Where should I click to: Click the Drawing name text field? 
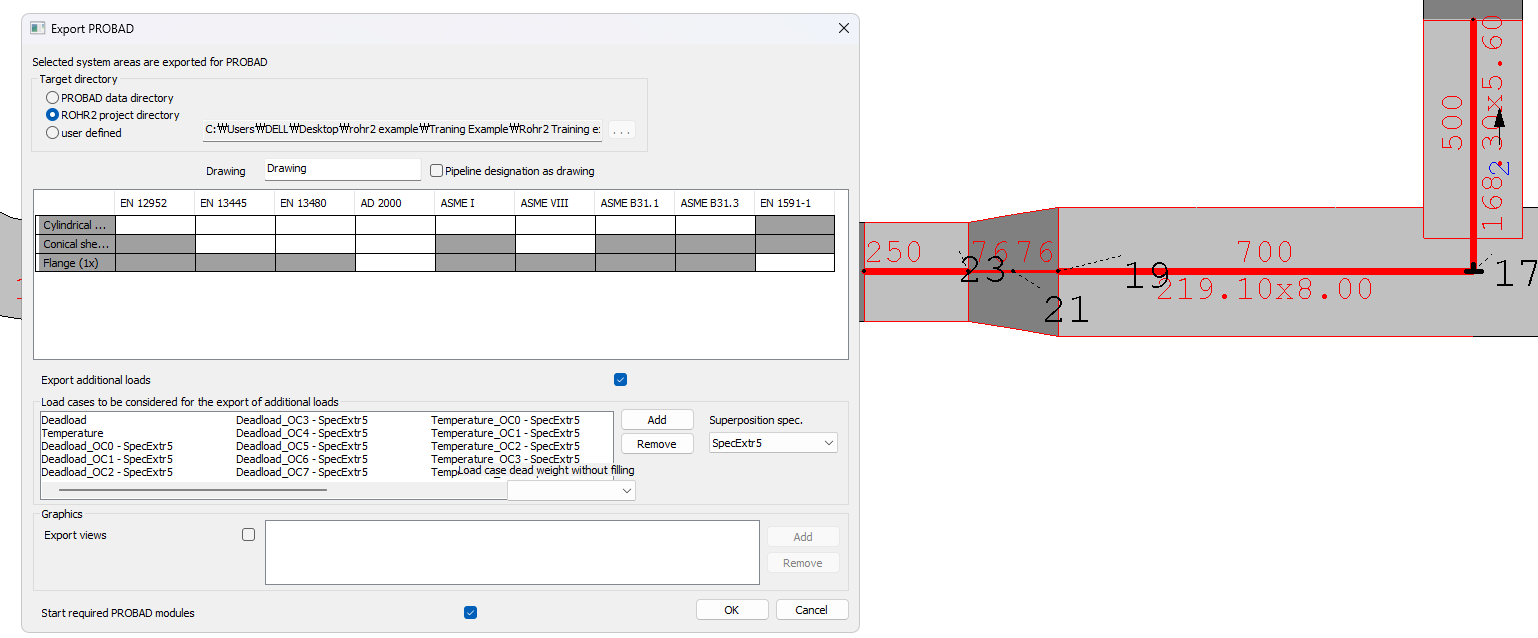(x=342, y=170)
